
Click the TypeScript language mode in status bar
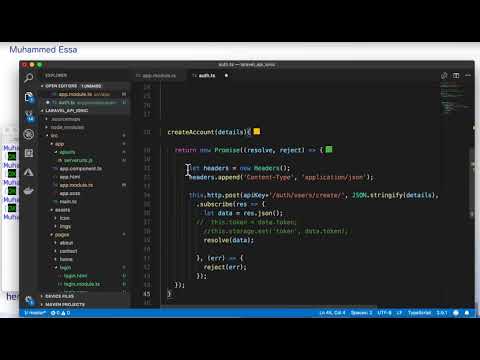(x=419, y=313)
